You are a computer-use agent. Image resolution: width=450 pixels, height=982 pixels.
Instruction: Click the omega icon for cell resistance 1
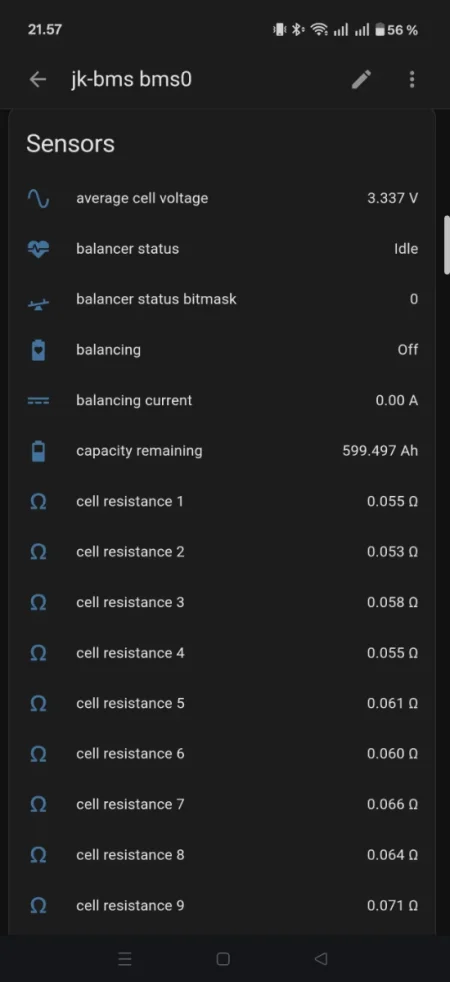38,502
